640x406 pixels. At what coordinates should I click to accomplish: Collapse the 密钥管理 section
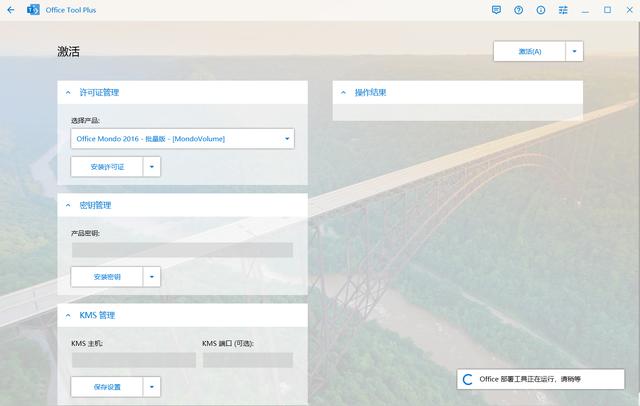click(68, 205)
